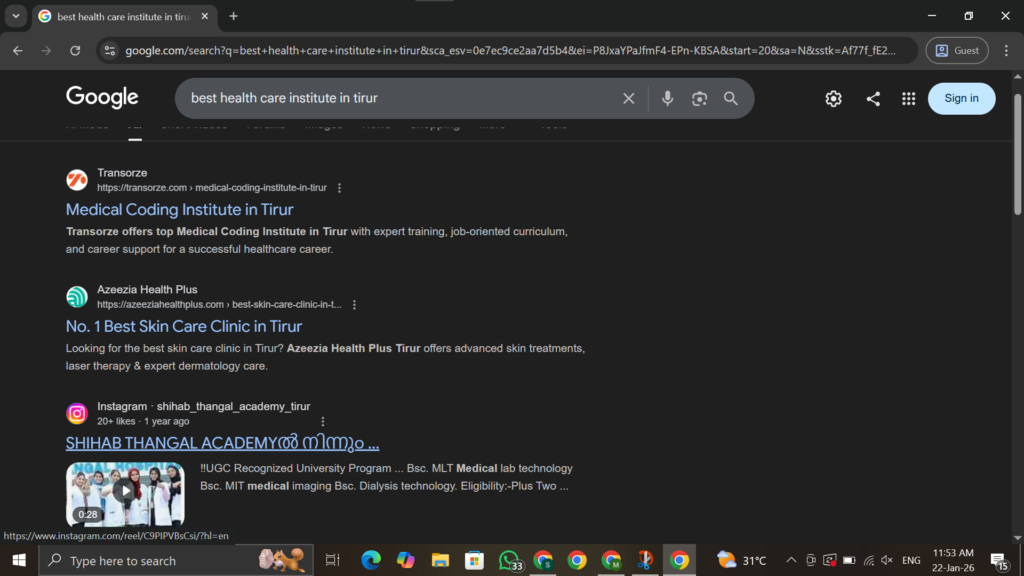The image size is (1024, 576).
Task: Open three-dot options for Instagram result
Action: [x=322, y=422]
